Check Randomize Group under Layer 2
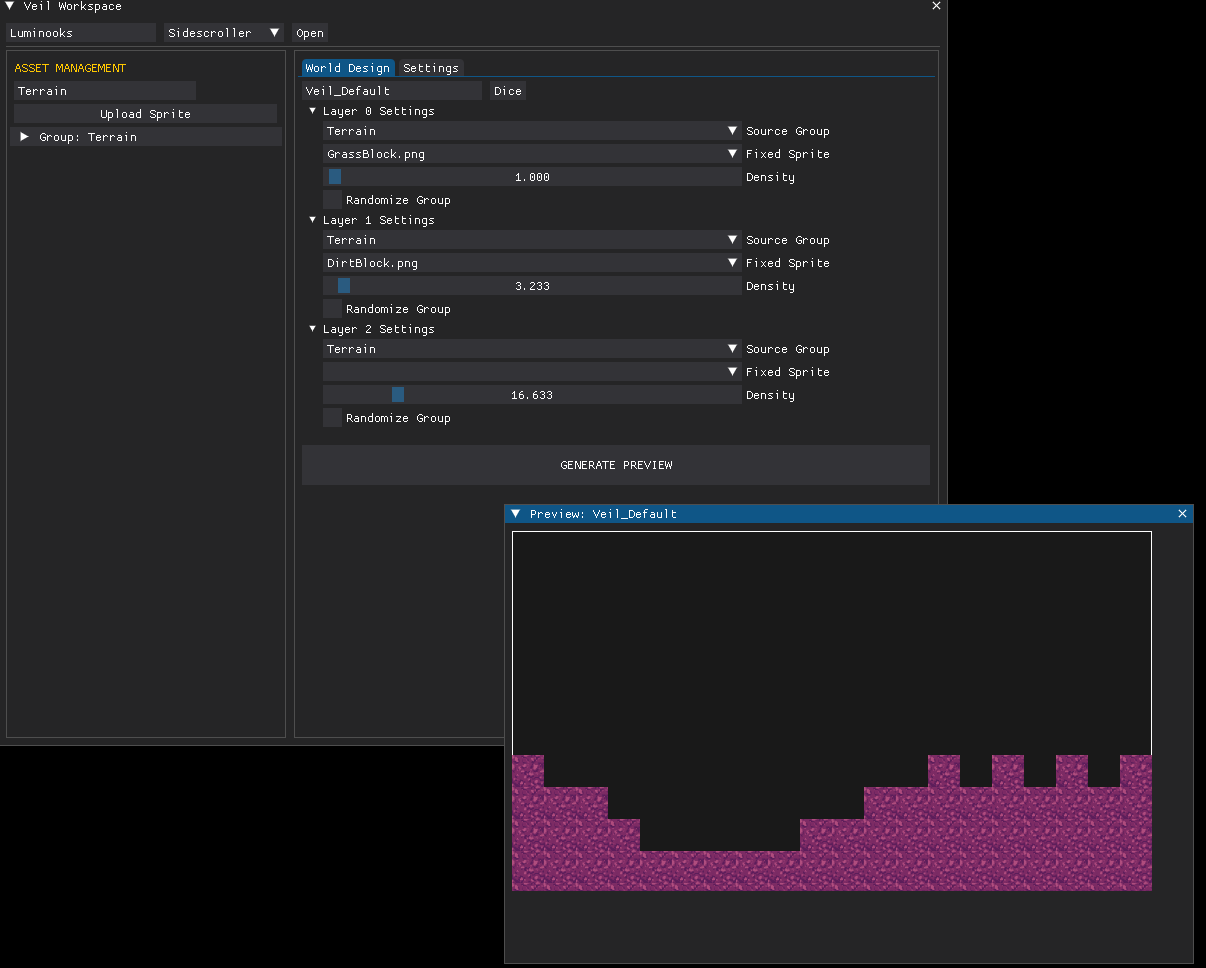The height and width of the screenshot is (968, 1206). click(332, 418)
